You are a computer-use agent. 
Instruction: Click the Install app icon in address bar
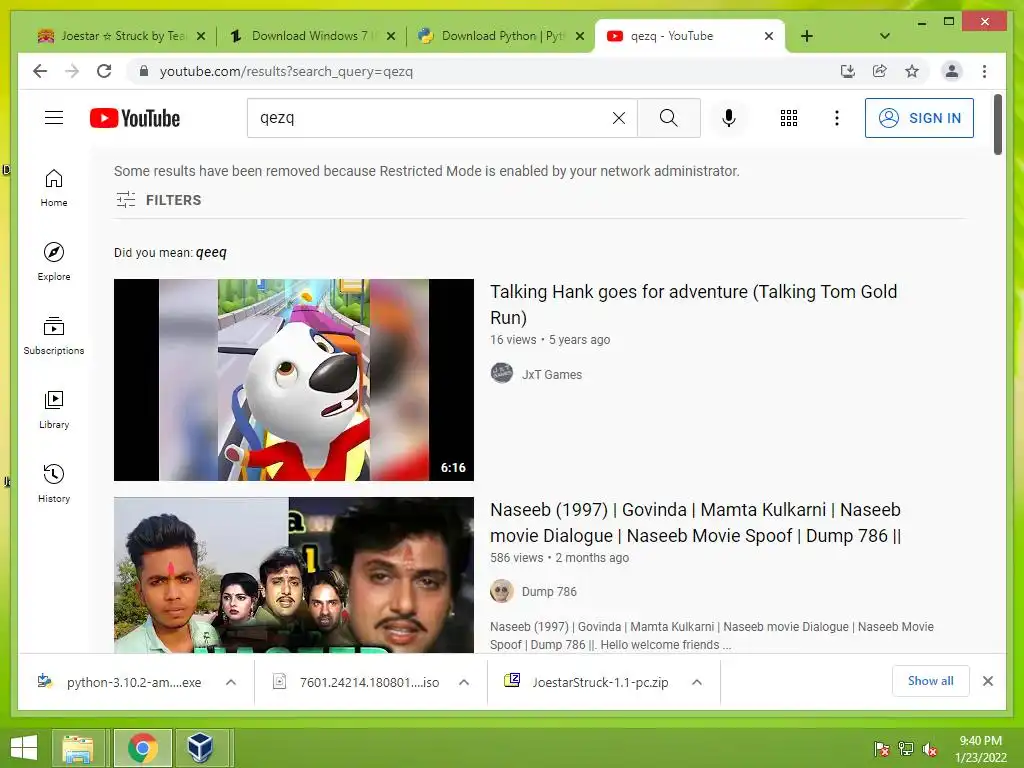848,71
